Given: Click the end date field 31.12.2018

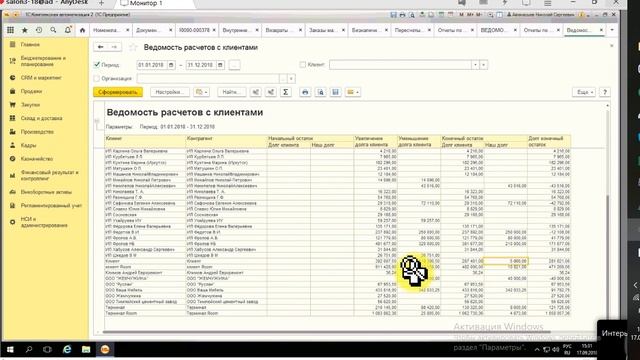Looking at the screenshot, I should point(201,65).
